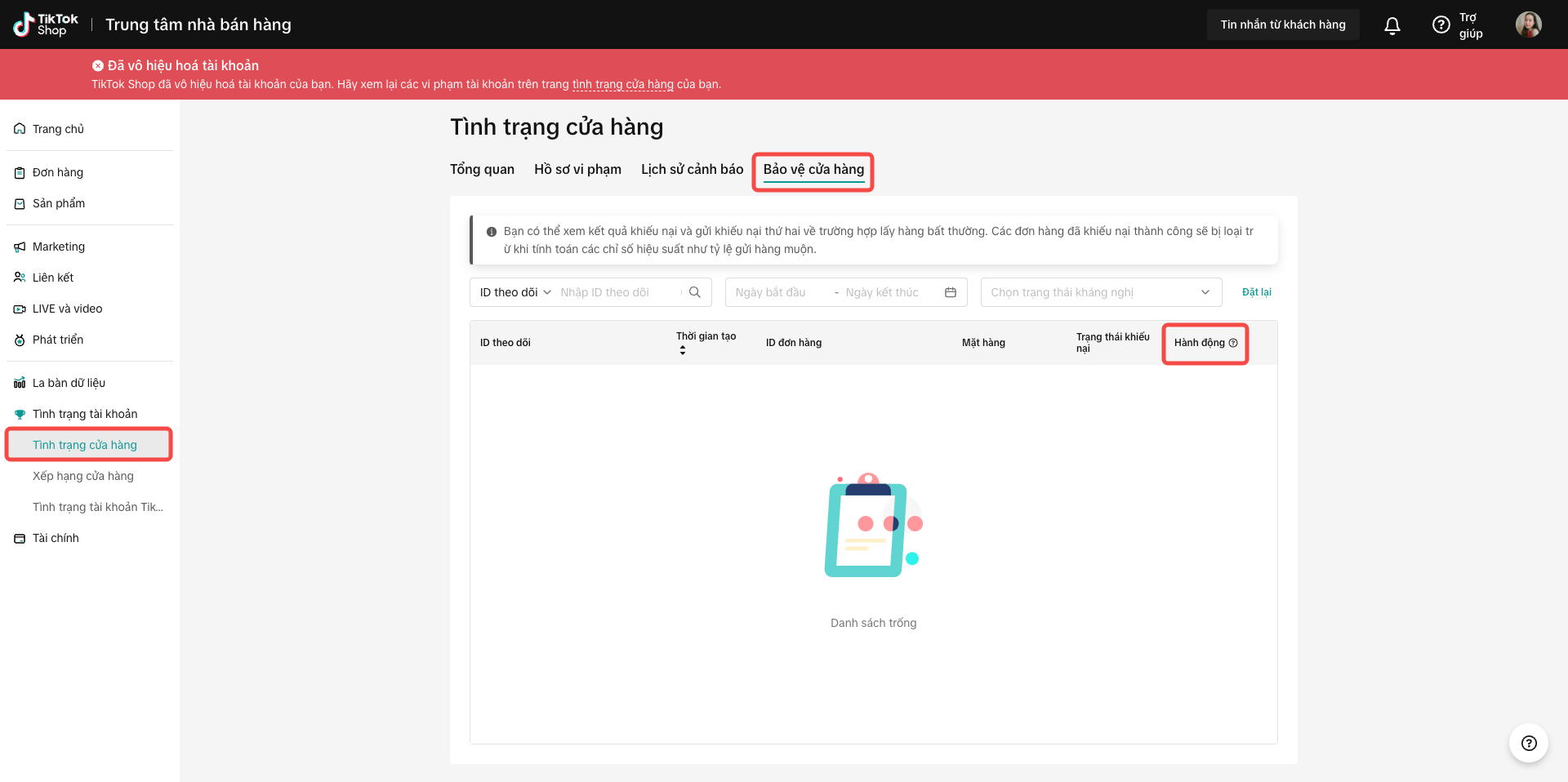1568x782 pixels.
Task: Click Tin nhắn từ khách hàng button
Action: pos(1283,24)
